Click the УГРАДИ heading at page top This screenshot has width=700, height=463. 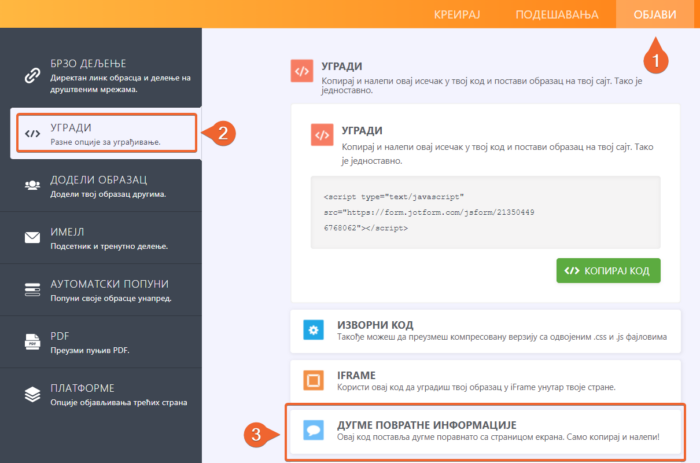[342, 67]
